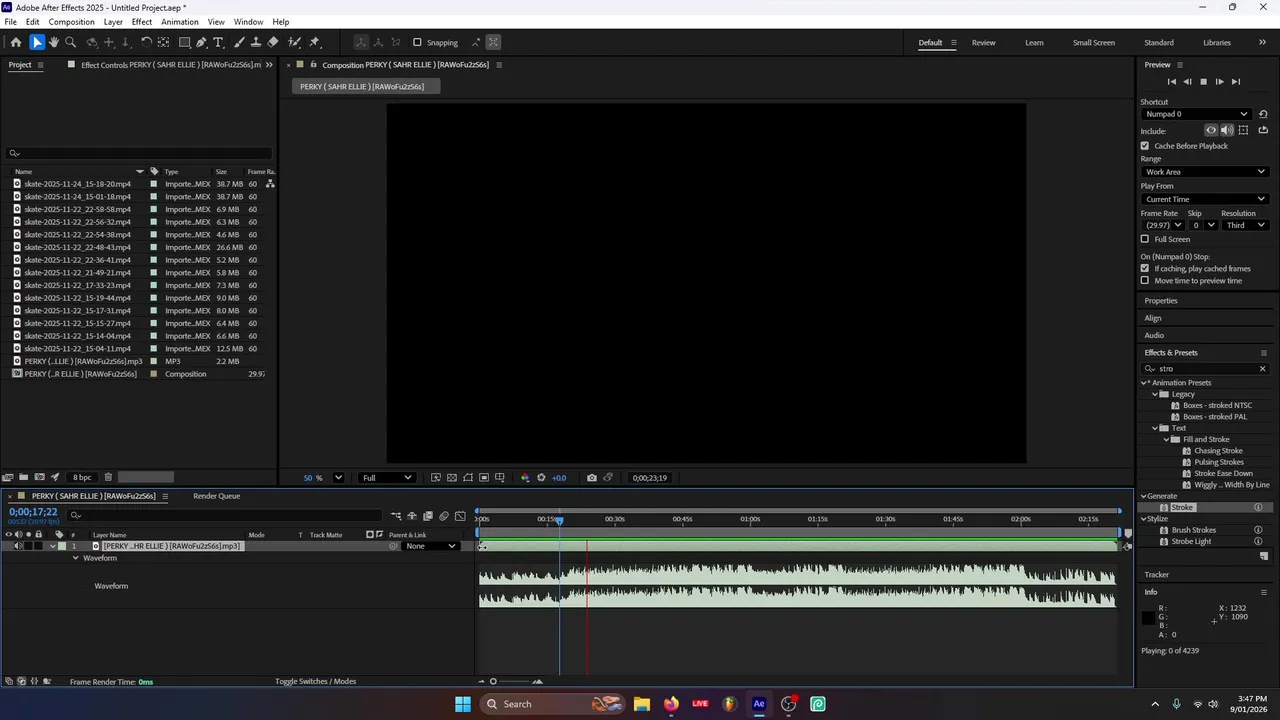
Task: Collapse the Waveform property group
Action: tap(75, 558)
